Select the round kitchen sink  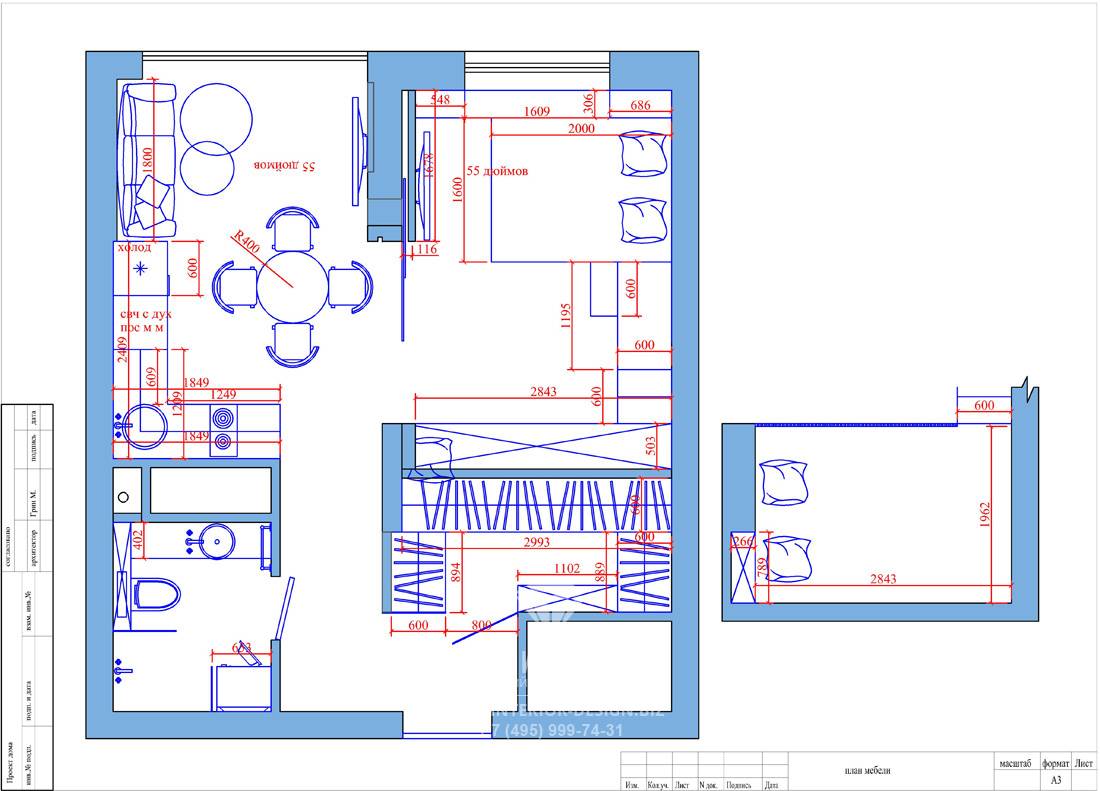[x=147, y=426]
